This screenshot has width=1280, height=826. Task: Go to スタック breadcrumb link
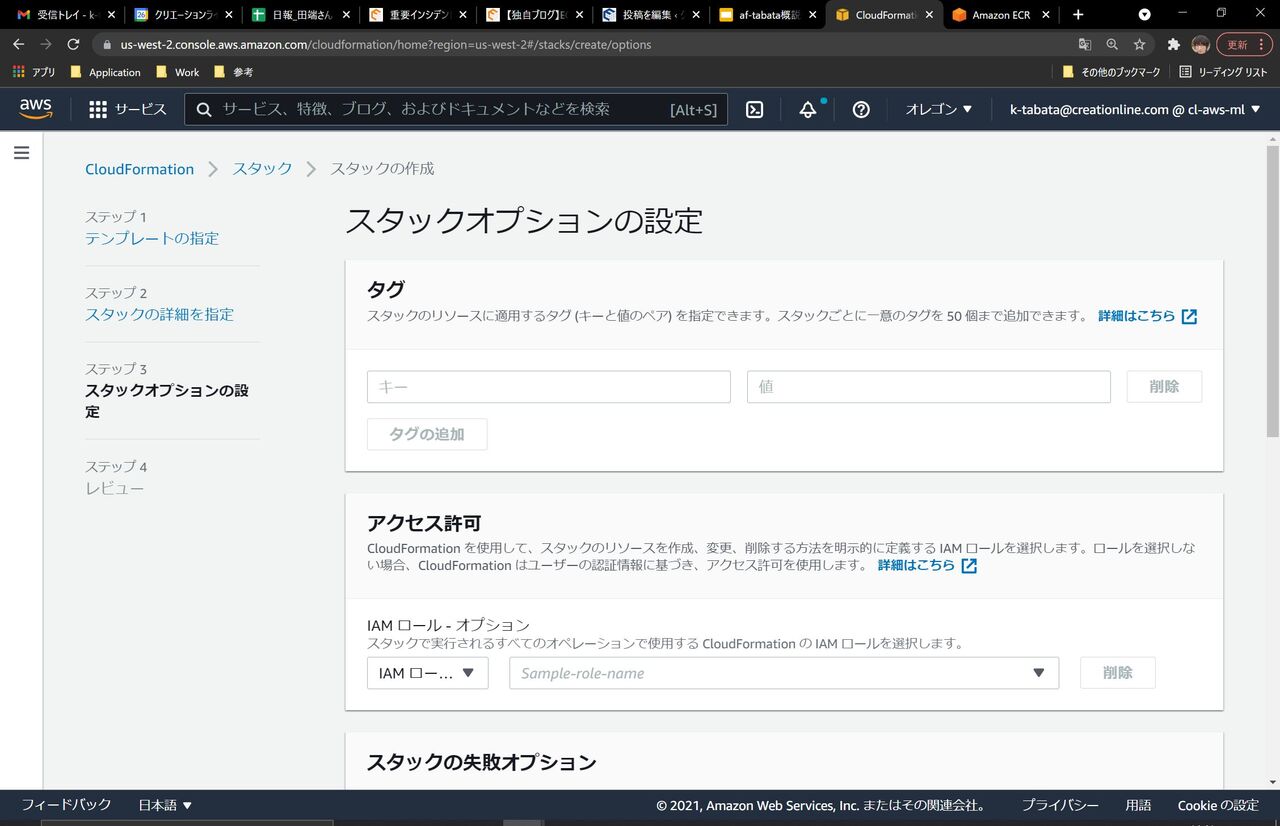[262, 169]
